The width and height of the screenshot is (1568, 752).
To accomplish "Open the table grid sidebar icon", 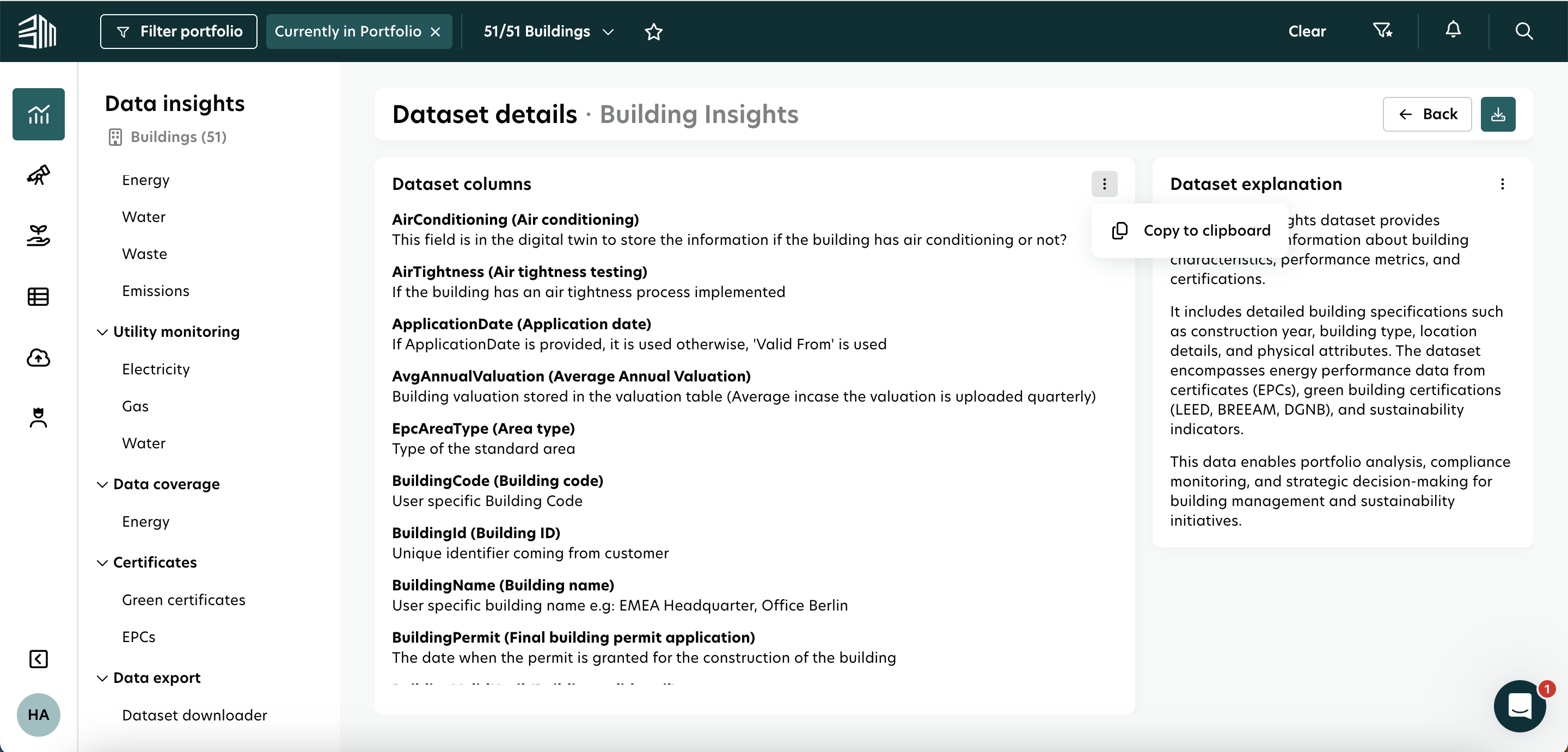I will coord(38,297).
